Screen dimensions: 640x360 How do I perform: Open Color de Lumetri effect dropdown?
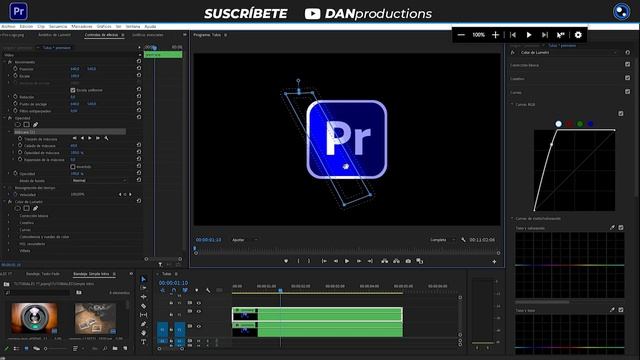coord(569,53)
